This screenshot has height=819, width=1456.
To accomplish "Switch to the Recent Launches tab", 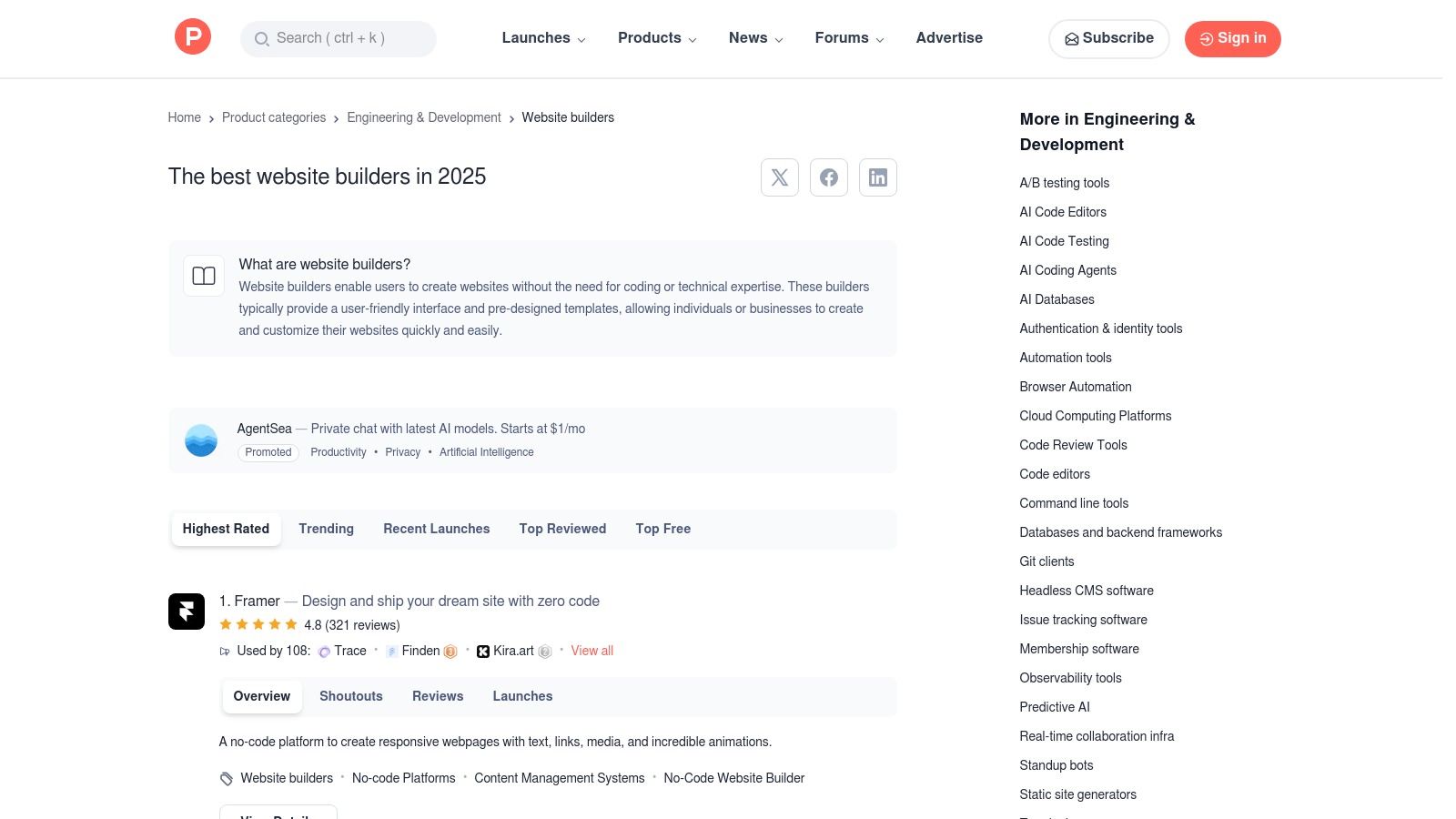I will (437, 529).
